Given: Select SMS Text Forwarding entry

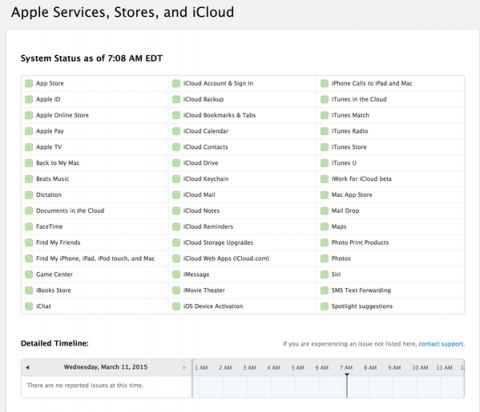Looking at the screenshot, I should [x=361, y=290].
